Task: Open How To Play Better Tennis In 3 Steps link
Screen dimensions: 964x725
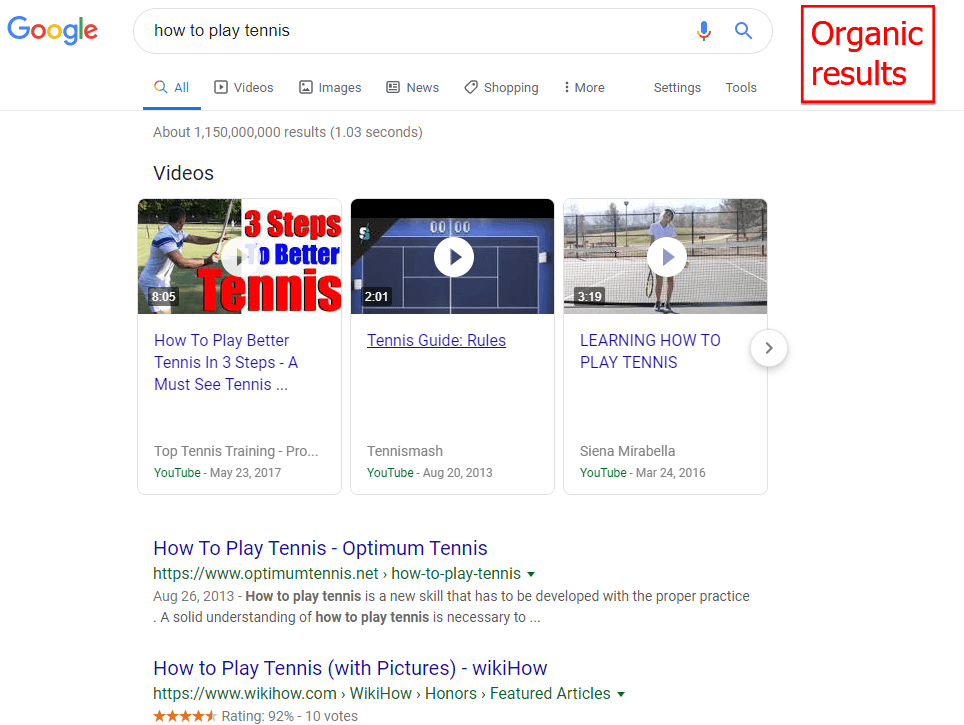Action: coord(226,362)
